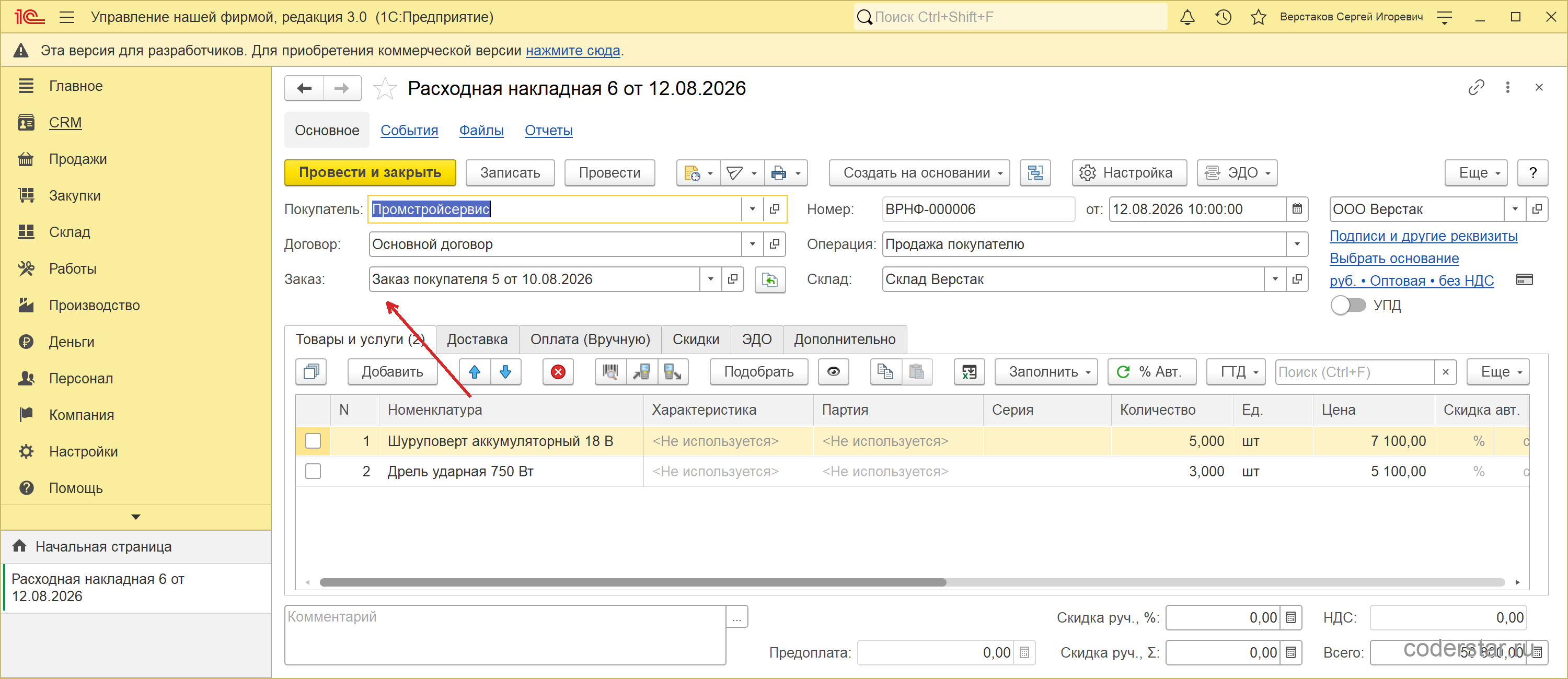Image resolution: width=1568 pixels, height=679 pixels.
Task: Expand the Склад dropdown list
Action: pos(1275,279)
